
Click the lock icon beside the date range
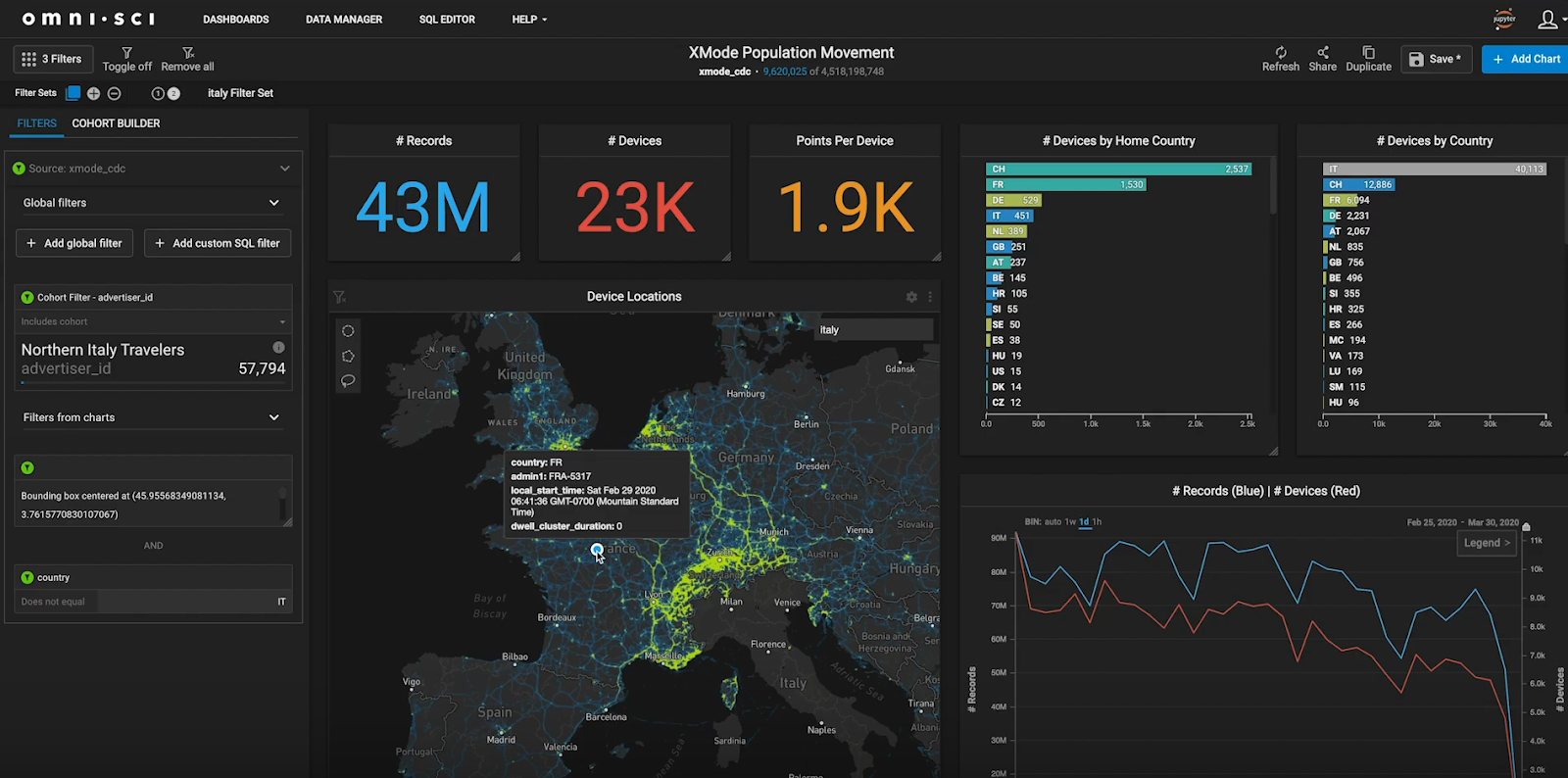pos(1526,526)
